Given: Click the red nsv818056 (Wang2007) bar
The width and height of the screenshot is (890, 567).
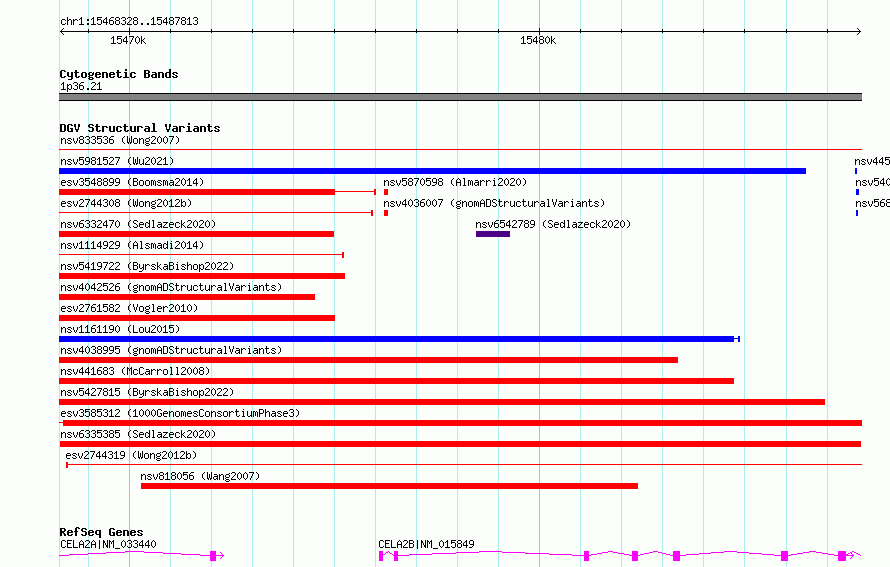Looking at the screenshot, I should tap(389, 486).
